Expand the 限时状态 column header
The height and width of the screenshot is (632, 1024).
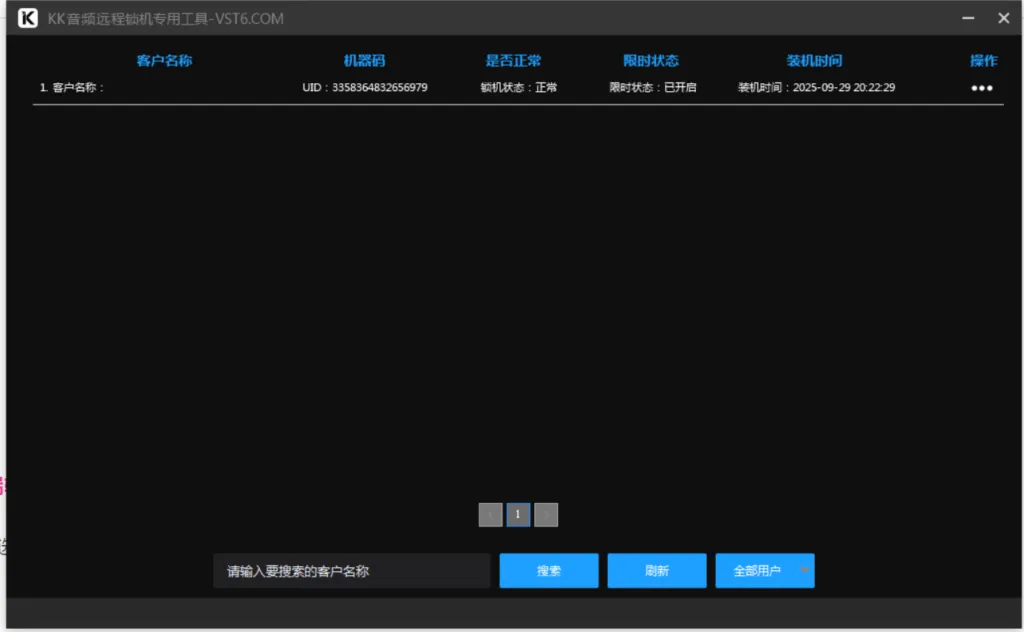pyautogui.click(x=651, y=60)
